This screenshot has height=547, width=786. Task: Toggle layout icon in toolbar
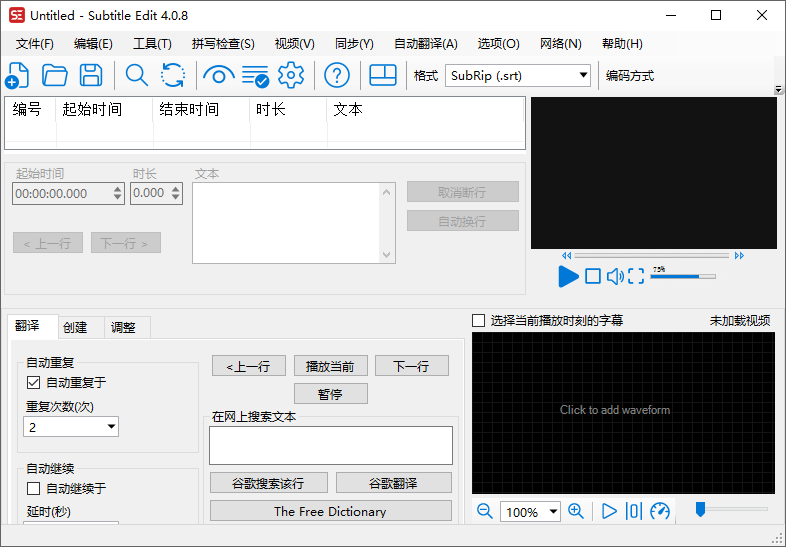tap(383, 76)
